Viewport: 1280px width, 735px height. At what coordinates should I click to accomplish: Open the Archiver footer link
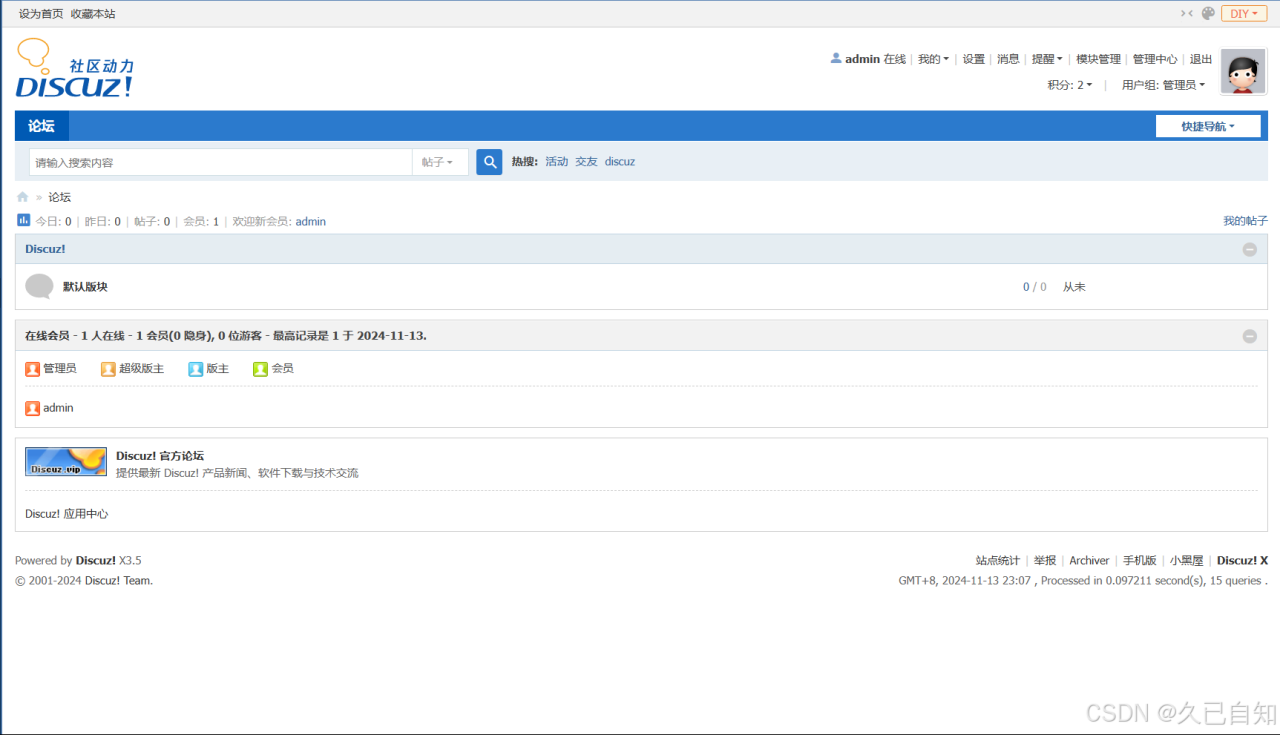tap(1089, 561)
